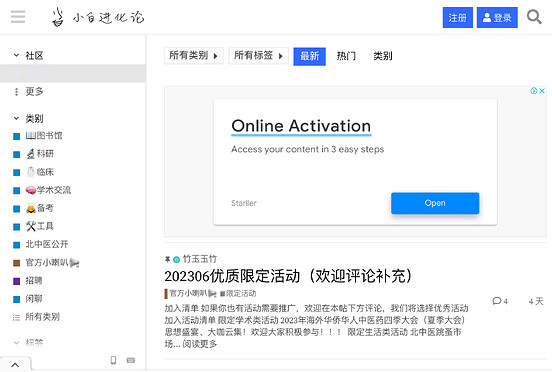This screenshot has width=552, height=372.
Task: Open 所有类别 in the sidebar
Action: click(x=36, y=317)
